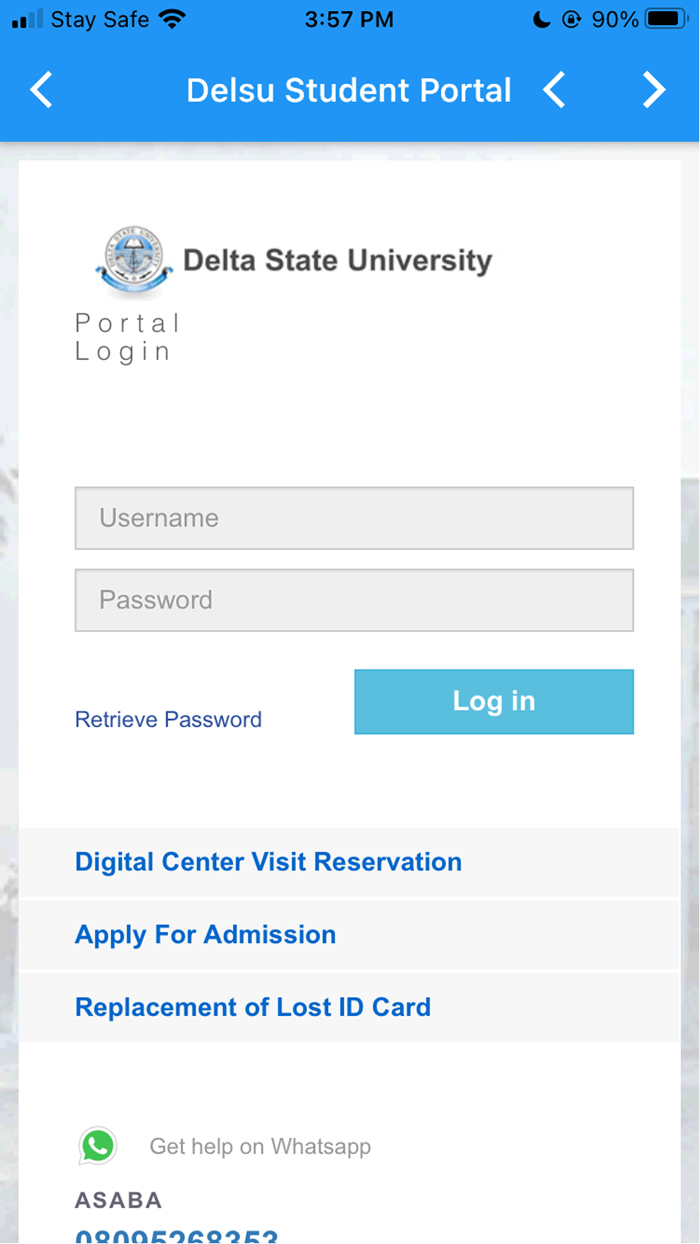Open Apply For Admission
The height and width of the screenshot is (1244, 700).
(x=205, y=934)
